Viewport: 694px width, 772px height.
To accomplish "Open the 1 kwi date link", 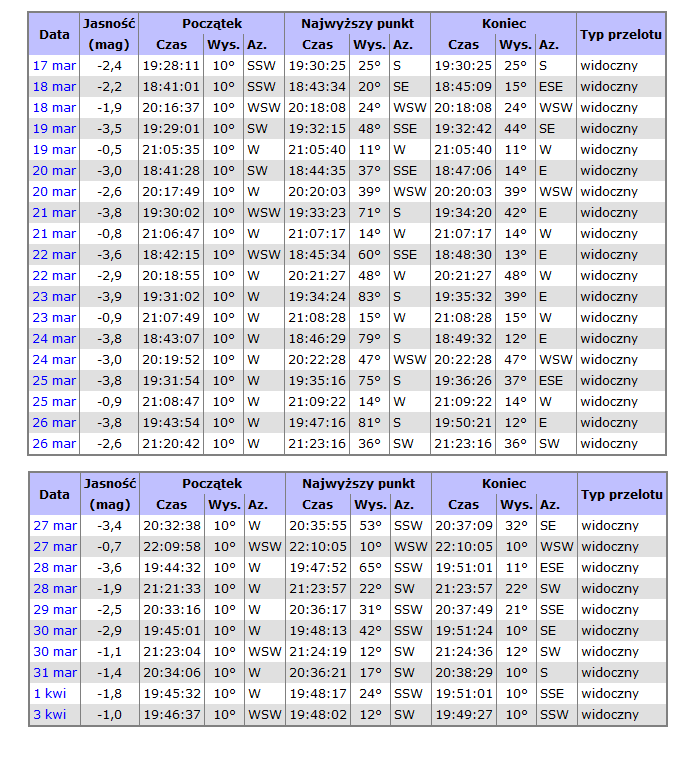I will pyautogui.click(x=50, y=694).
